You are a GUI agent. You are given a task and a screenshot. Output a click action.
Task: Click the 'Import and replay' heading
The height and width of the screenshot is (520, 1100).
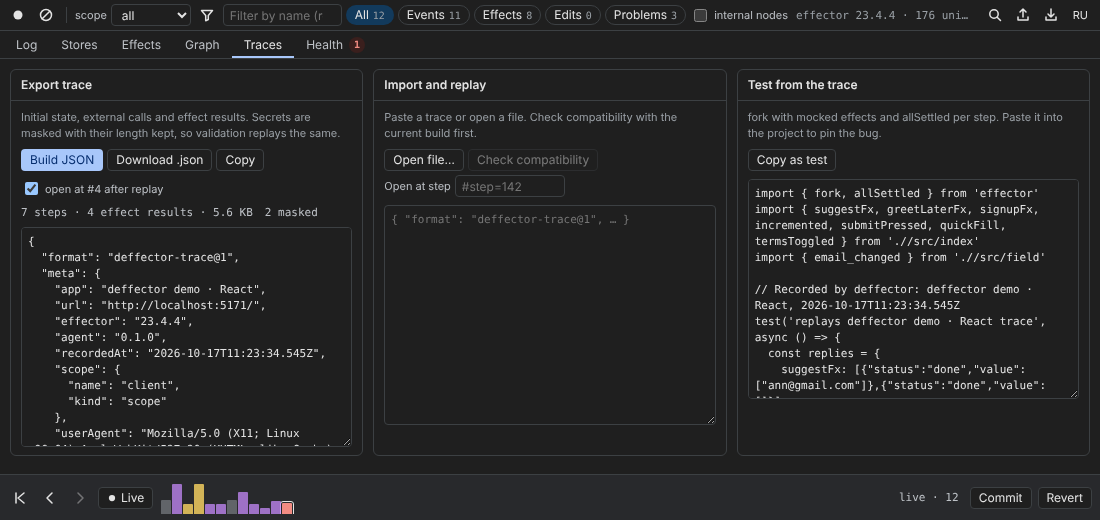[x=435, y=85]
